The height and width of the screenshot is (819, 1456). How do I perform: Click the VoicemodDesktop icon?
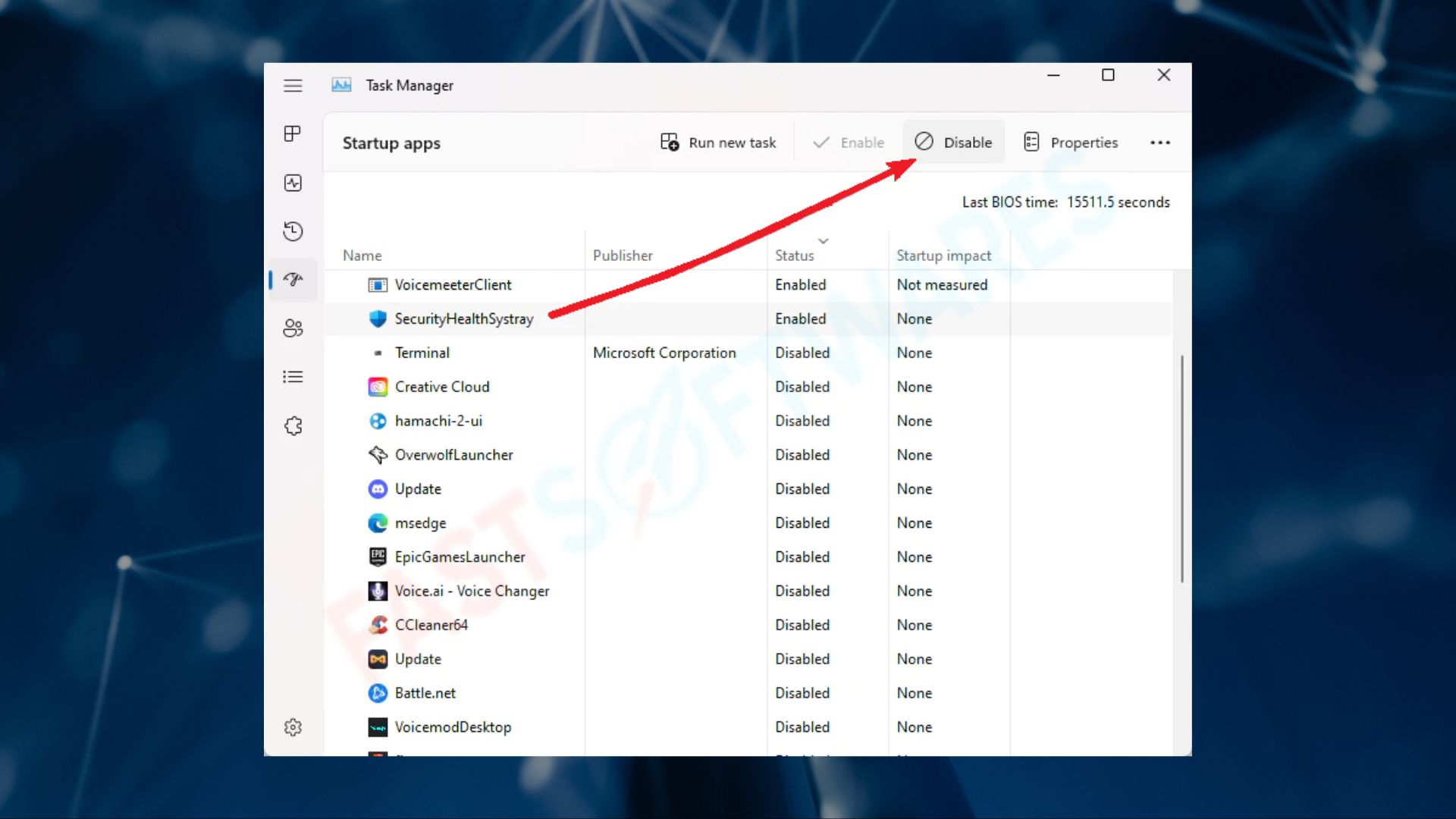coord(378,727)
